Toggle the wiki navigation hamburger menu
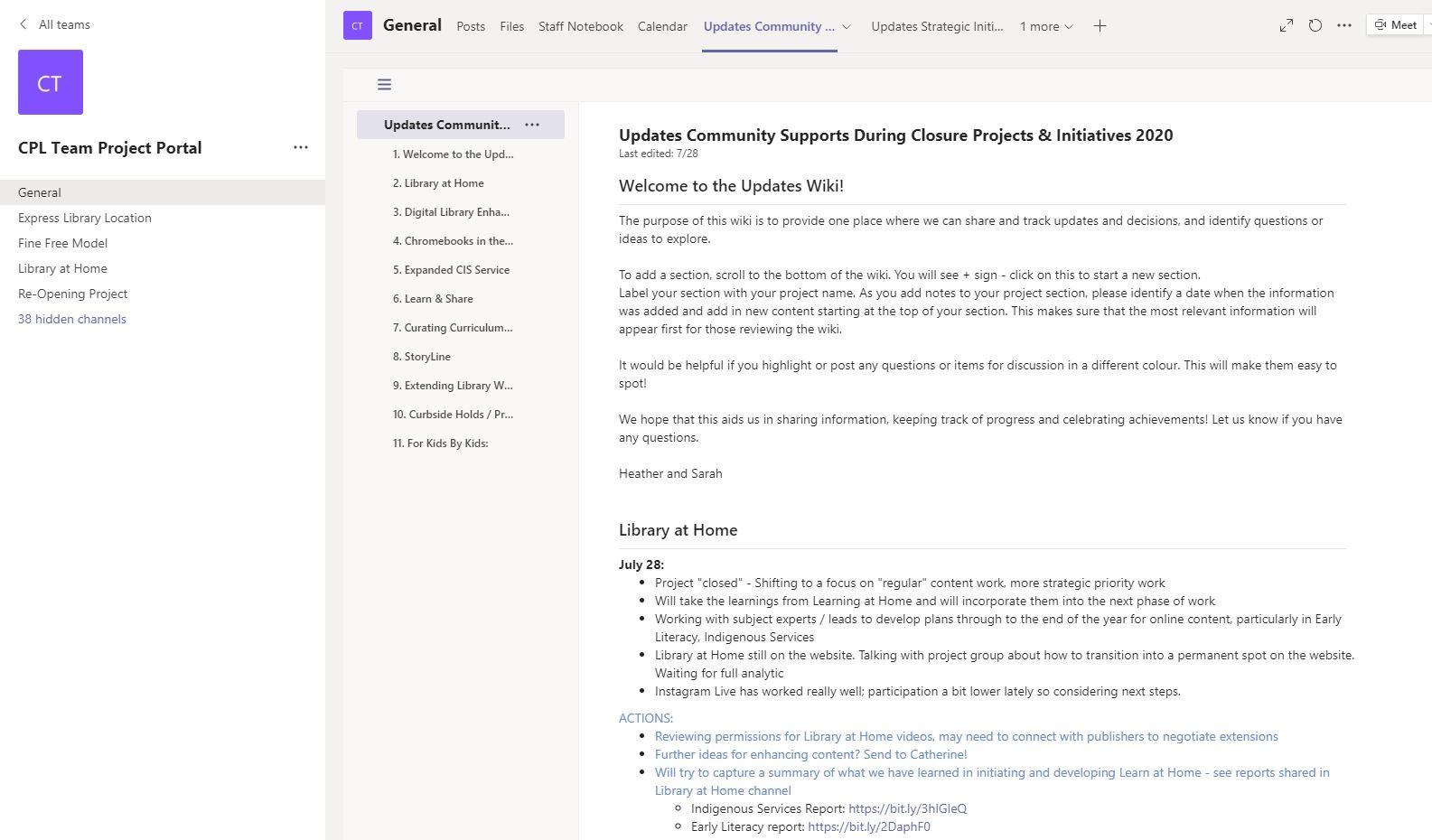Screen dimensions: 1432x840 pyautogui.click(x=384, y=85)
